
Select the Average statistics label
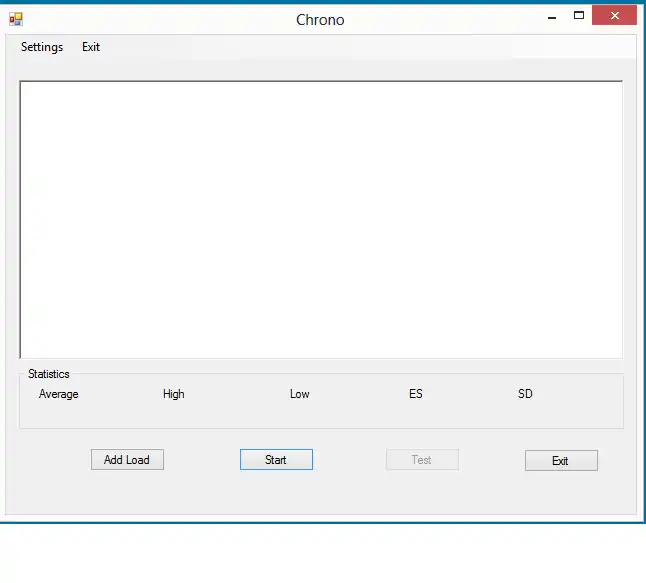tap(59, 394)
